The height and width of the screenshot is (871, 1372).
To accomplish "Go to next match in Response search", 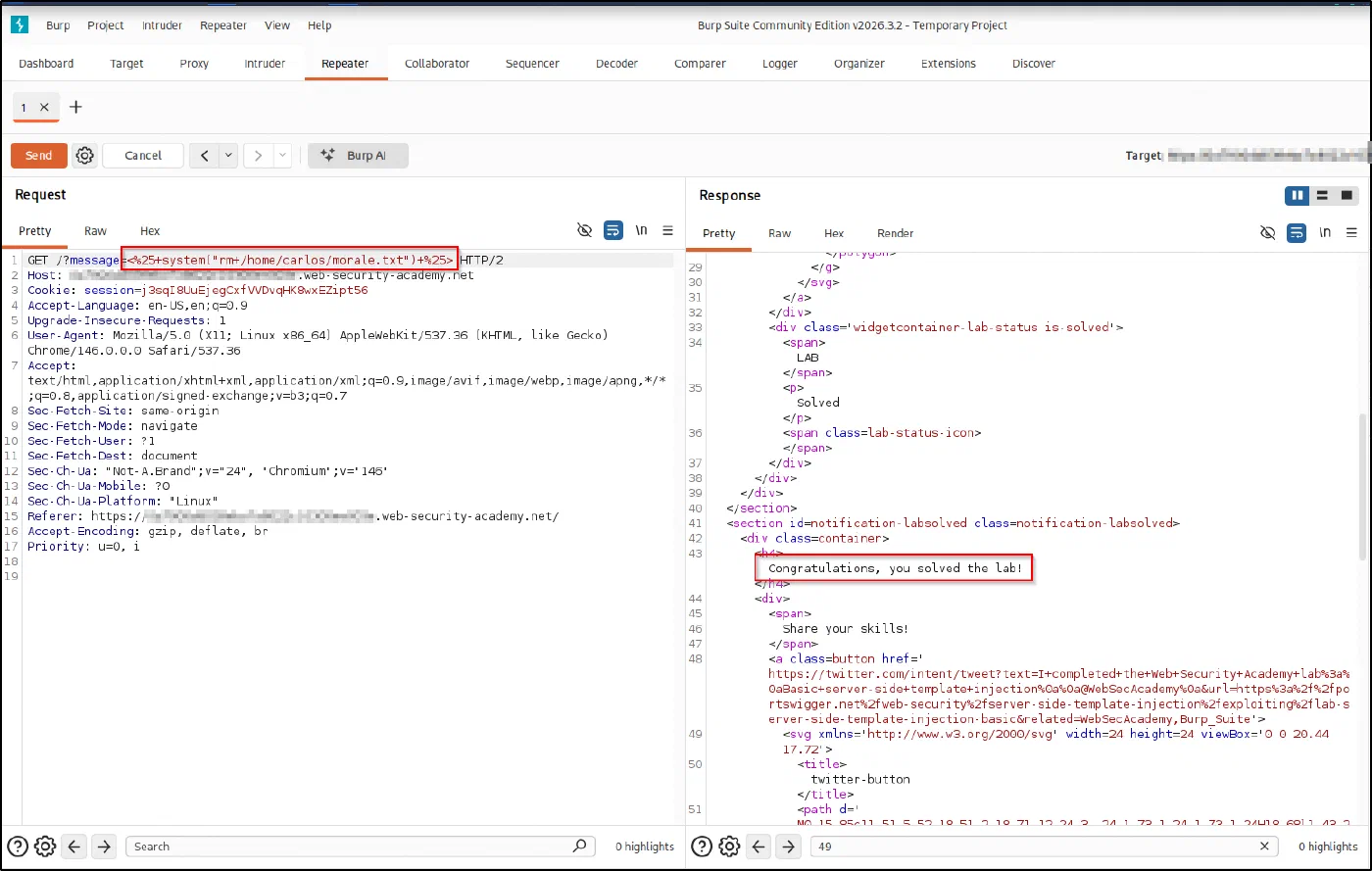I will pyautogui.click(x=788, y=847).
